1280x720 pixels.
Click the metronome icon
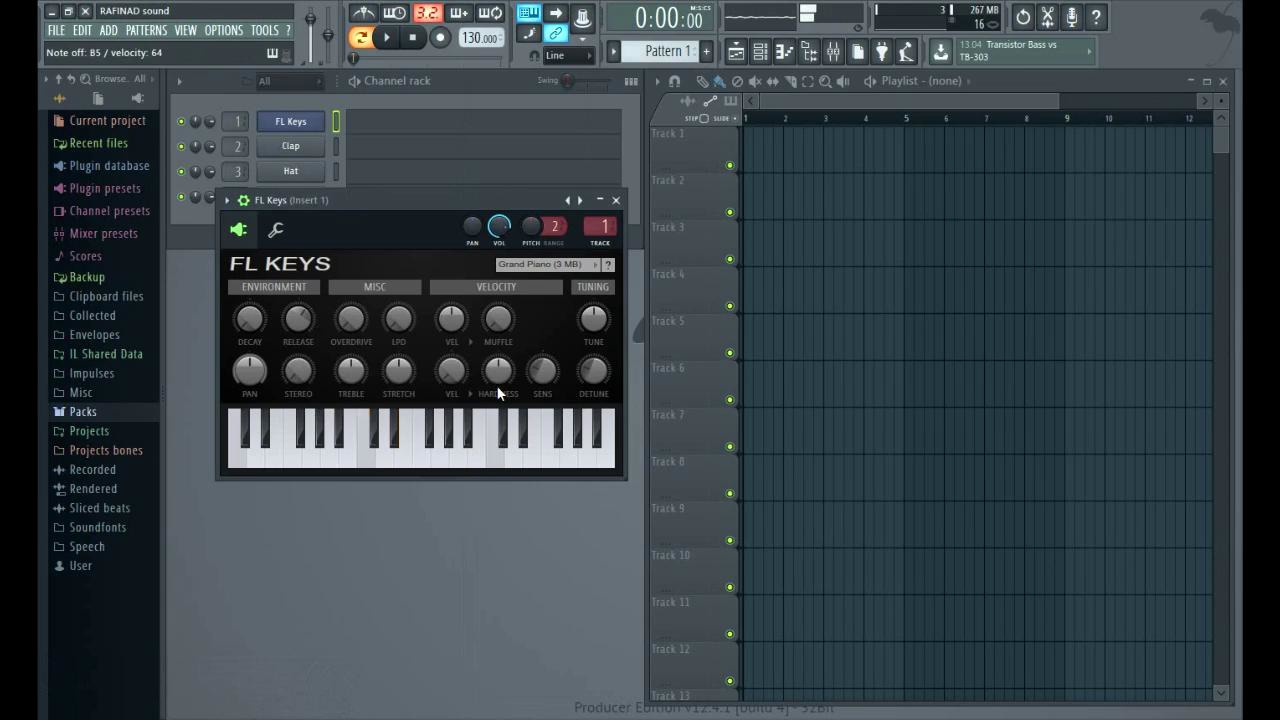363,13
